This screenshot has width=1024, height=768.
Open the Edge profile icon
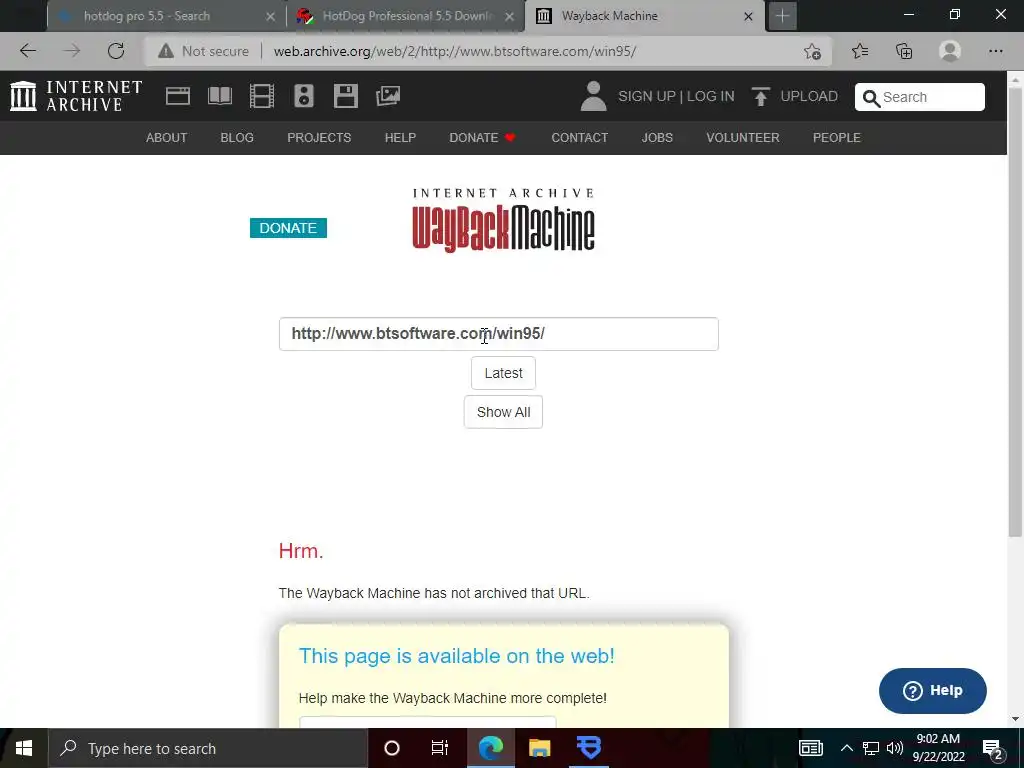[x=950, y=51]
